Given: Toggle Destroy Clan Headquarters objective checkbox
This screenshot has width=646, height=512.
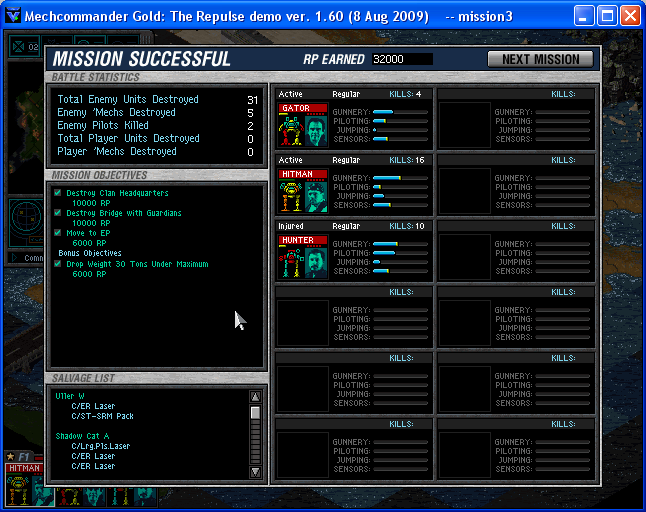Looking at the screenshot, I should click(58, 192).
